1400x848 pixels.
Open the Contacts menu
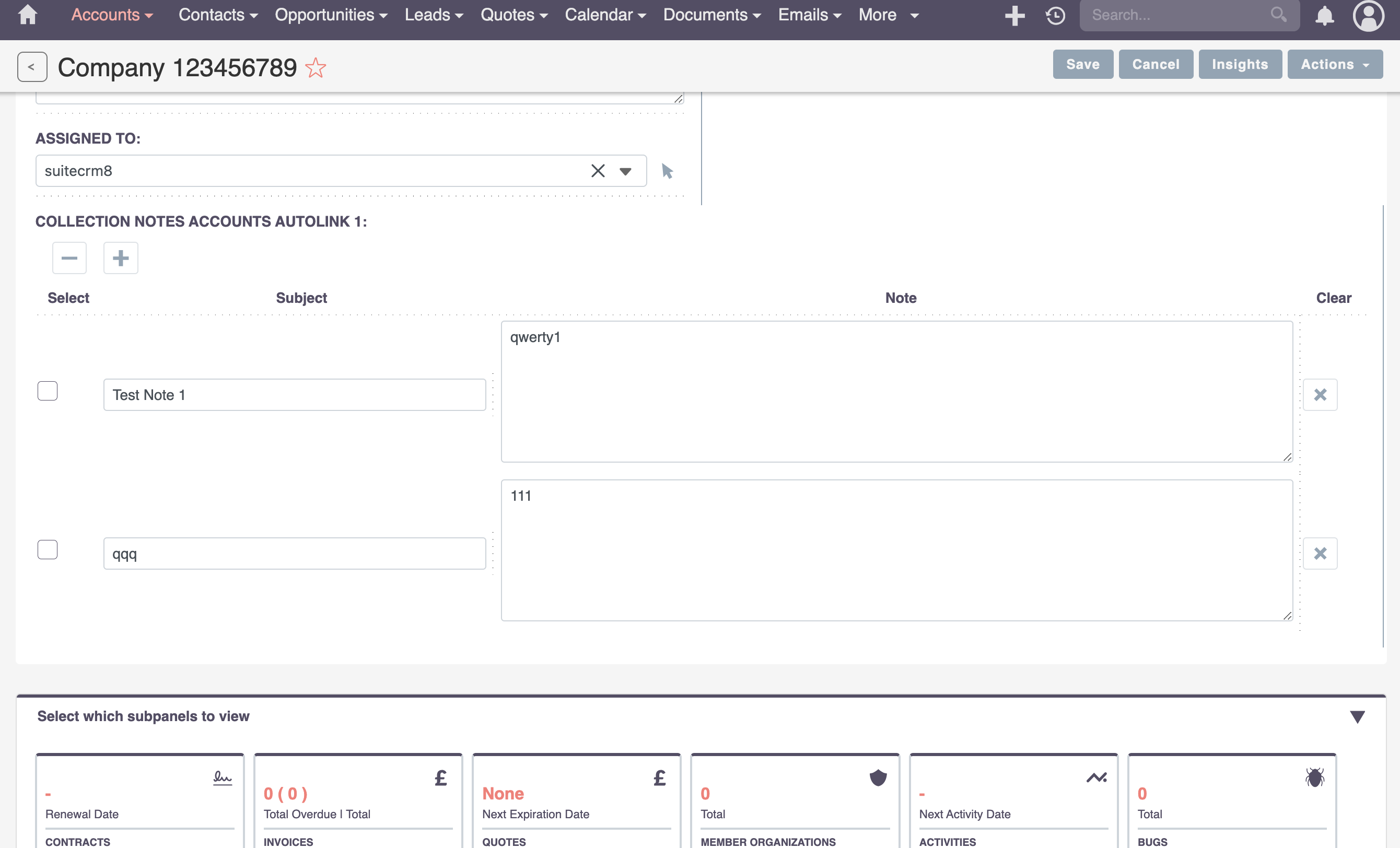click(x=218, y=15)
